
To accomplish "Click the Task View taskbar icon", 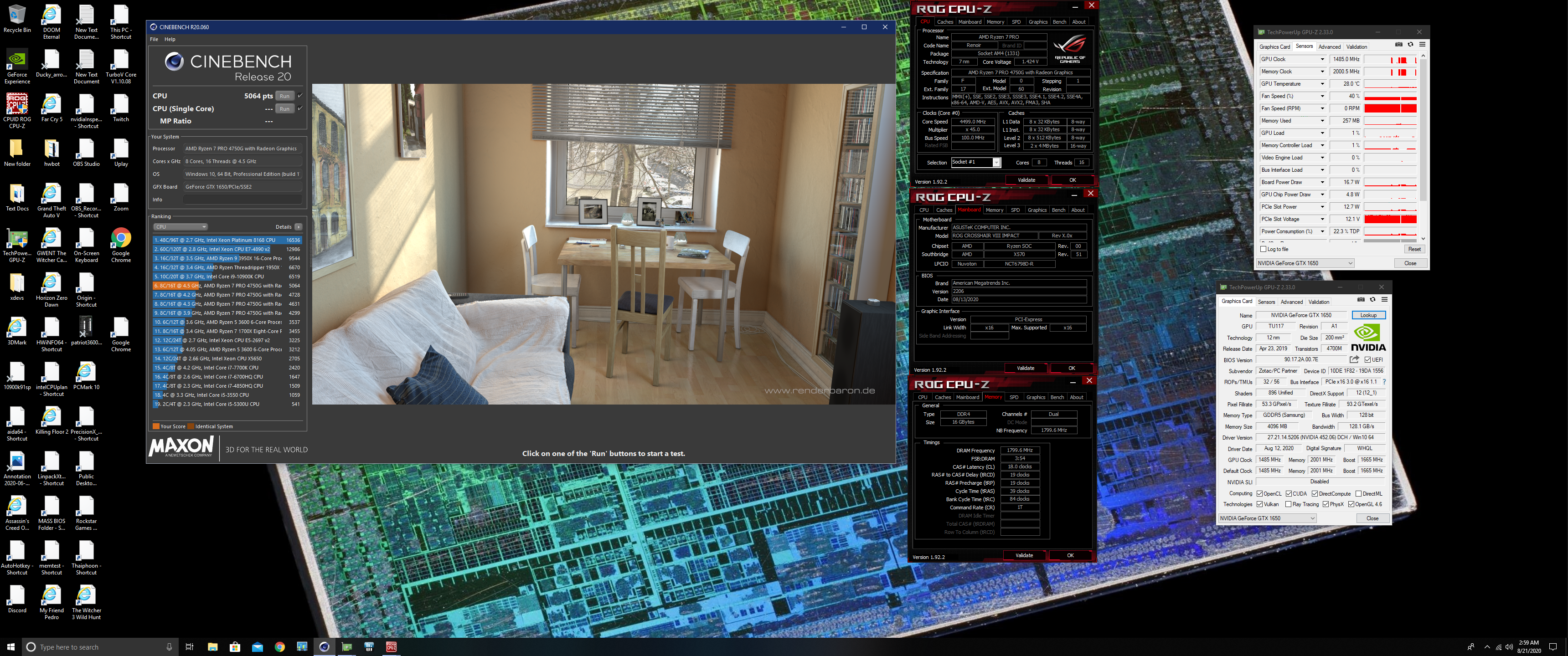I will (x=189, y=647).
